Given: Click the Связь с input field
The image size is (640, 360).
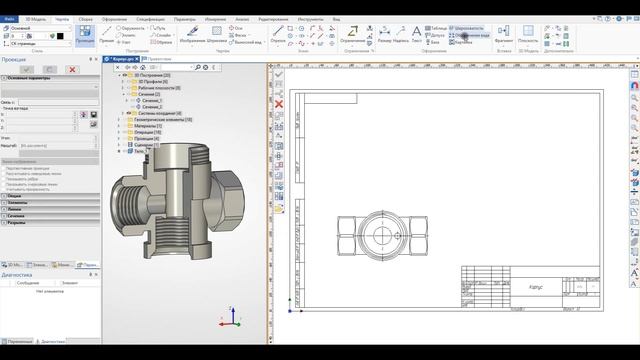Looking at the screenshot, I should click(58, 102).
